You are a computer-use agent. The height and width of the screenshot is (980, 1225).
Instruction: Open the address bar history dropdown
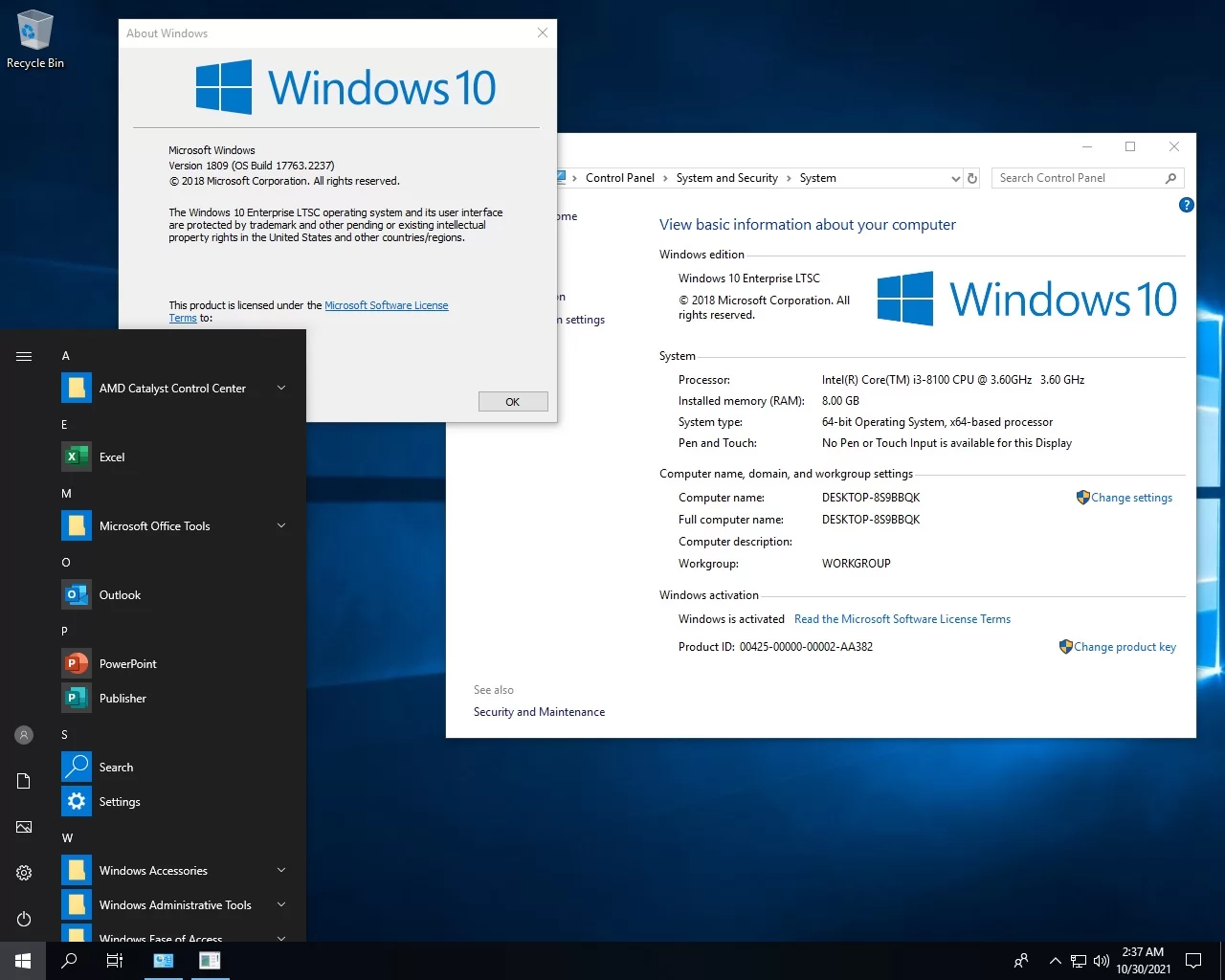(955, 179)
